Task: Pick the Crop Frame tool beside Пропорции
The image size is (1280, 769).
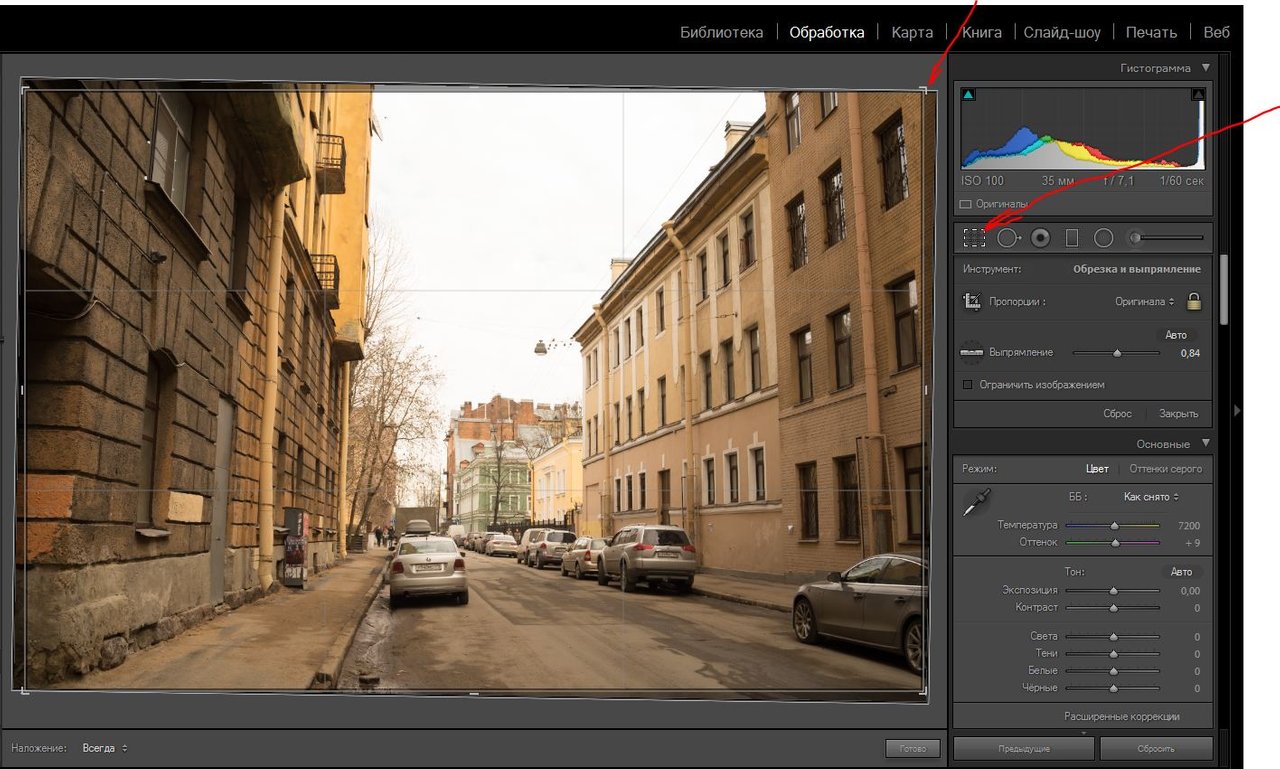Action: [x=971, y=301]
